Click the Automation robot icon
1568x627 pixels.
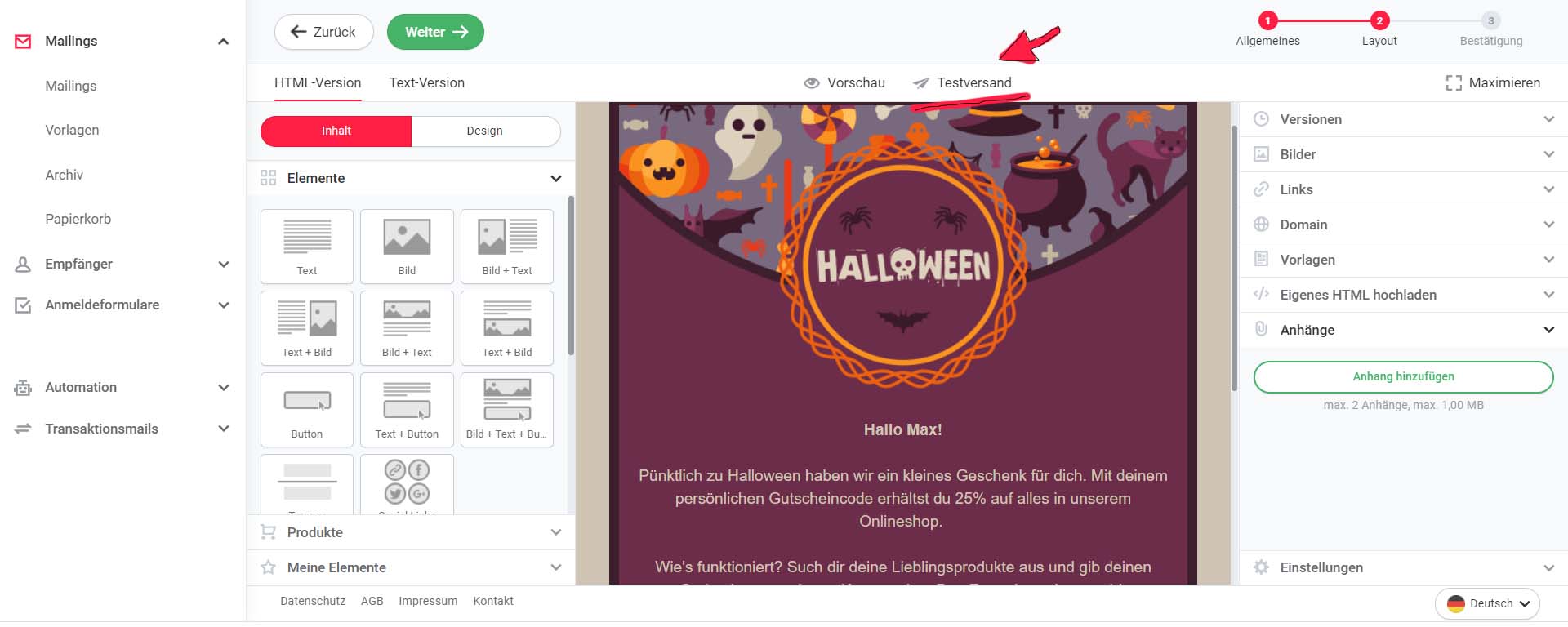[23, 388]
